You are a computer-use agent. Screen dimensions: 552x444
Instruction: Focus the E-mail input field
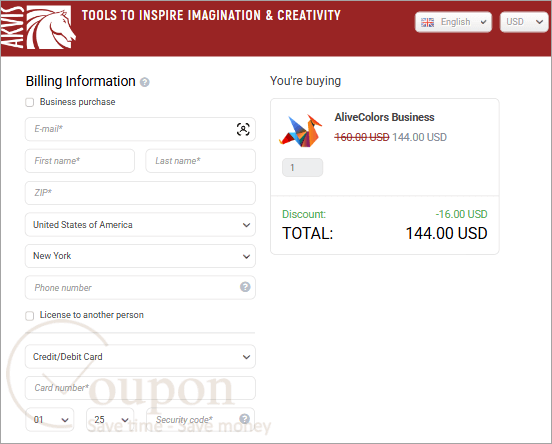(140, 129)
